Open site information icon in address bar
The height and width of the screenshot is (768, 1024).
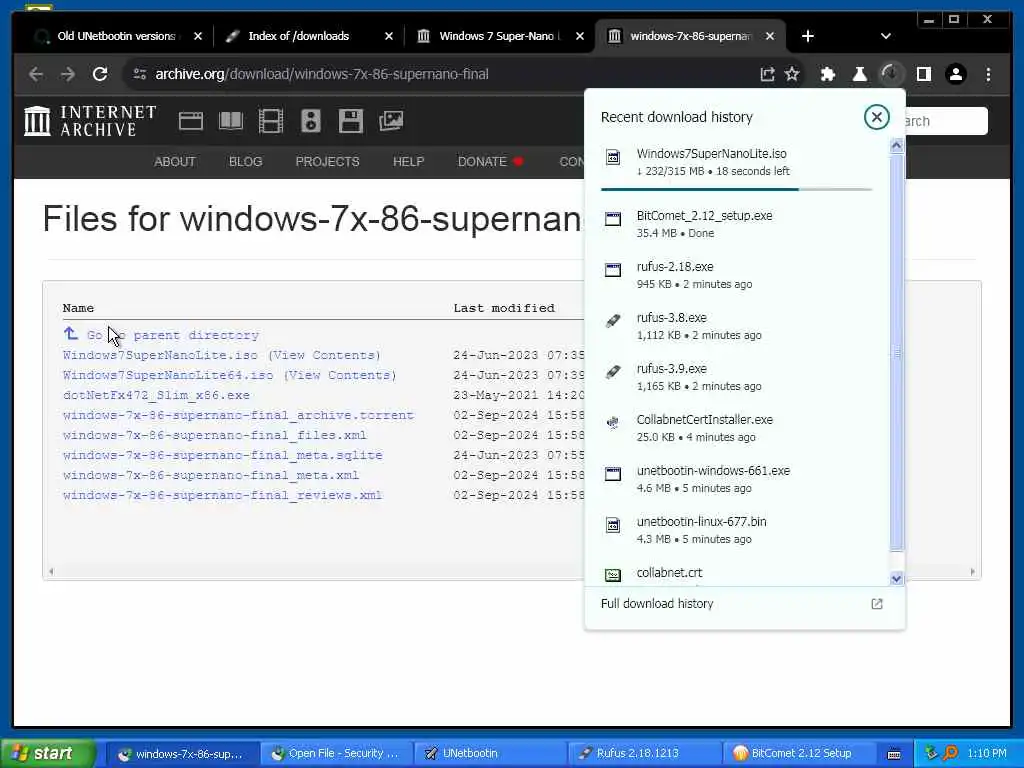tap(140, 74)
